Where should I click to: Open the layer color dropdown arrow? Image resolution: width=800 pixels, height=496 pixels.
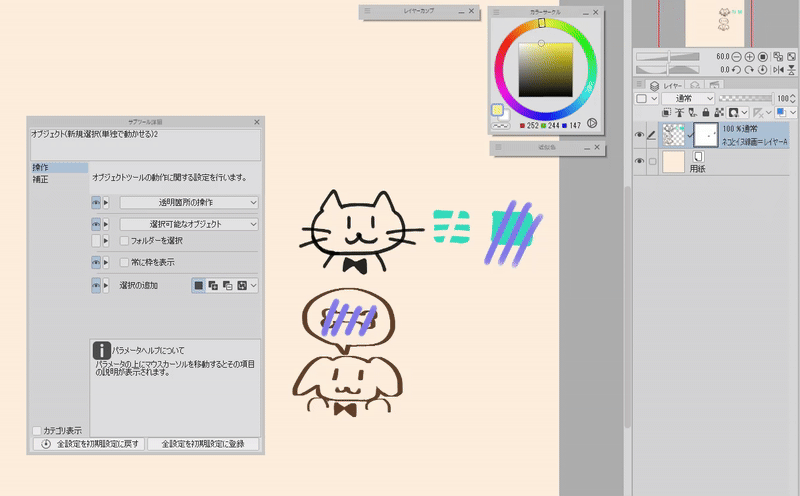(792, 112)
